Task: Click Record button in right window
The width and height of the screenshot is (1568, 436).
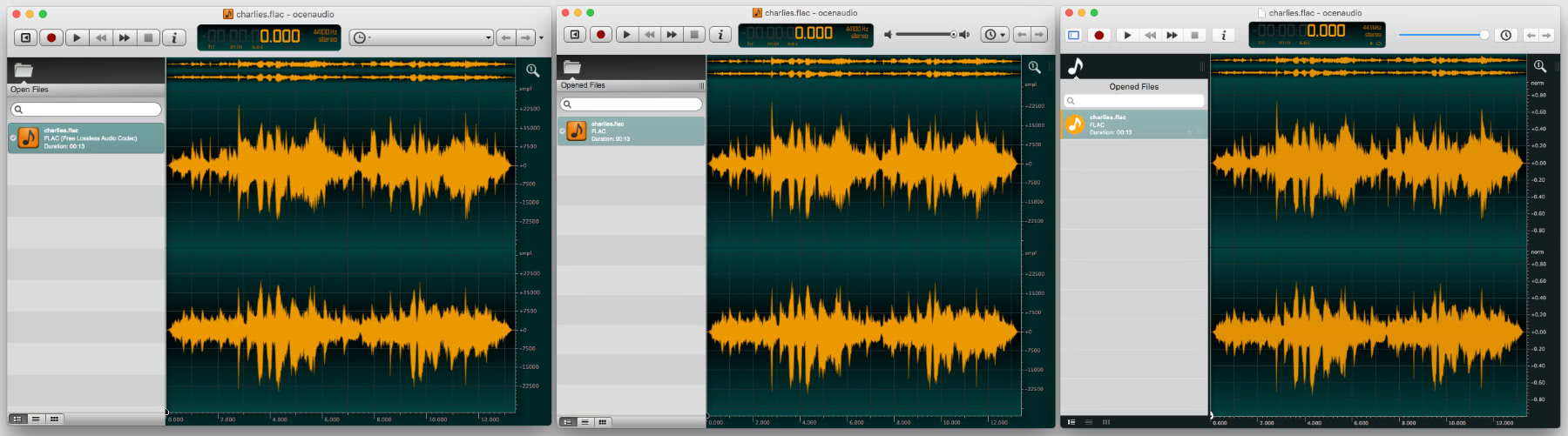Action: tap(1099, 35)
